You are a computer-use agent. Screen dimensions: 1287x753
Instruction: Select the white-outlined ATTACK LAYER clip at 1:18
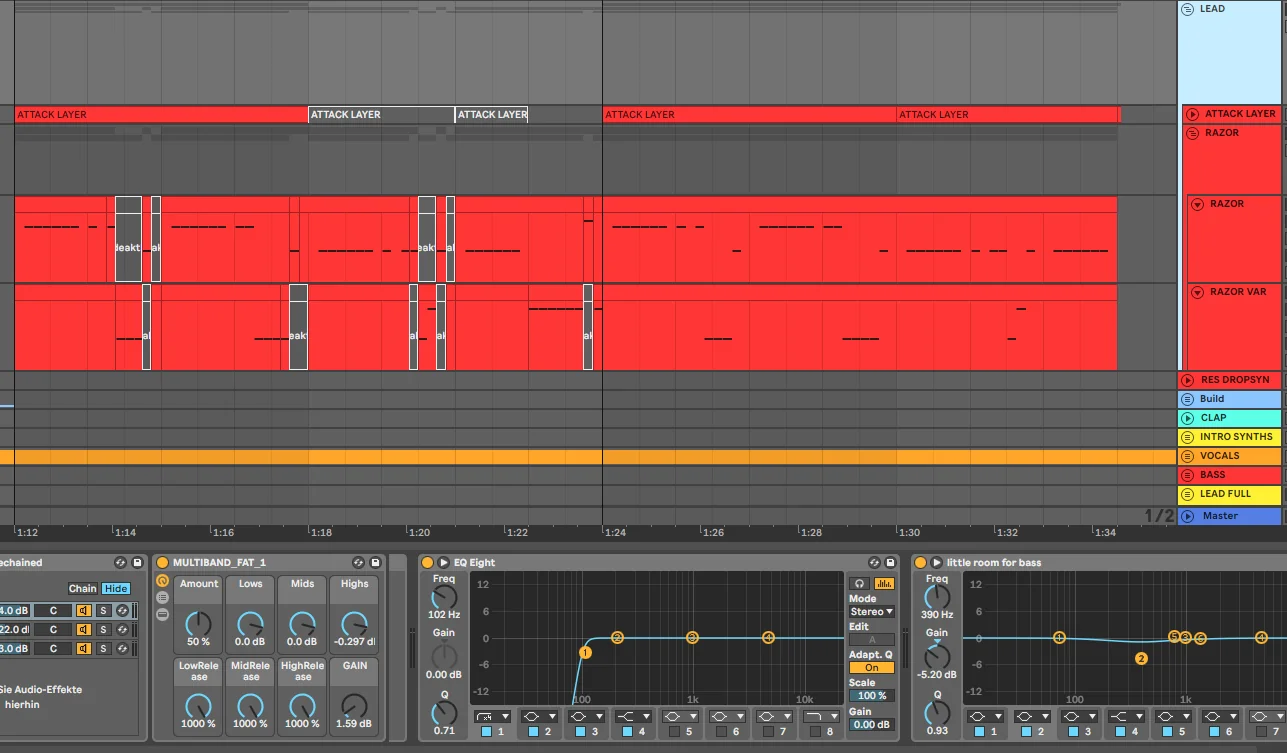coord(381,114)
